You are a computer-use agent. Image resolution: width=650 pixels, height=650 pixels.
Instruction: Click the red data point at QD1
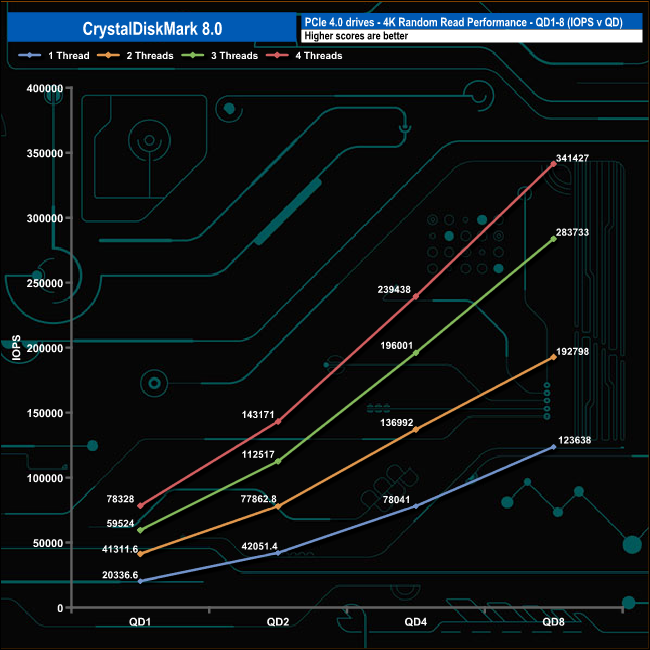pos(140,506)
